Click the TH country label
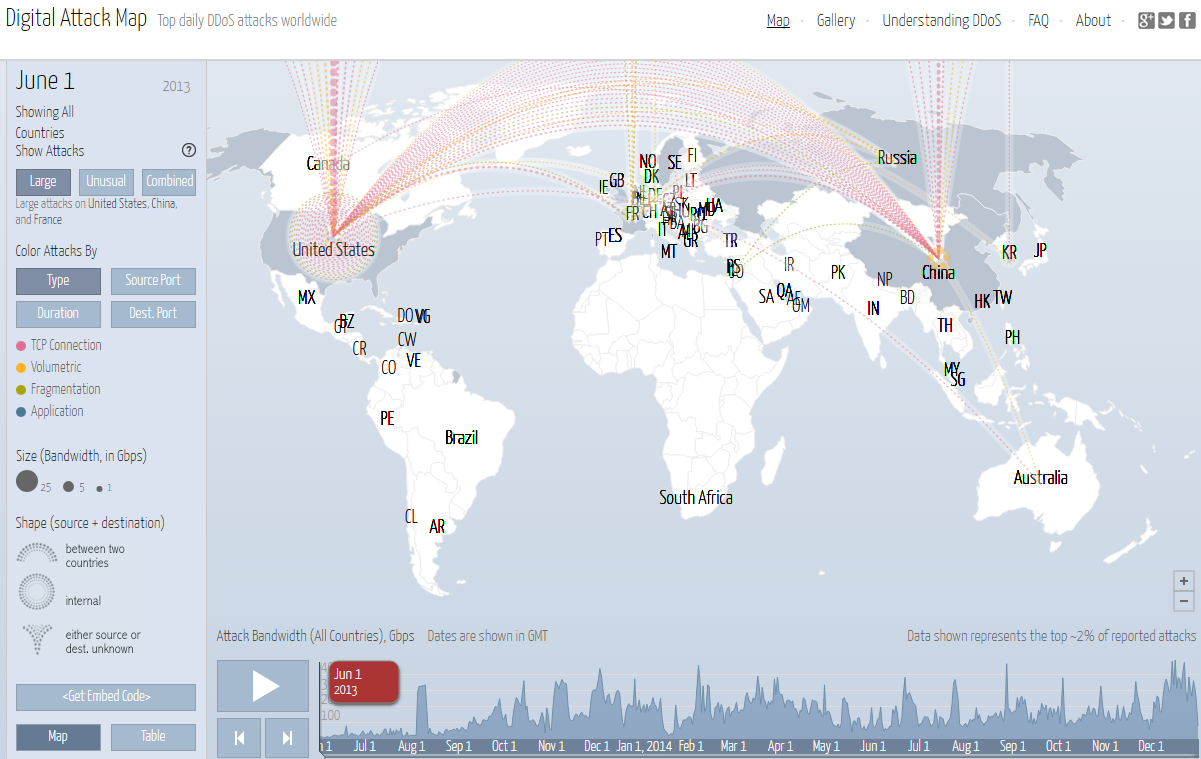 tap(945, 326)
